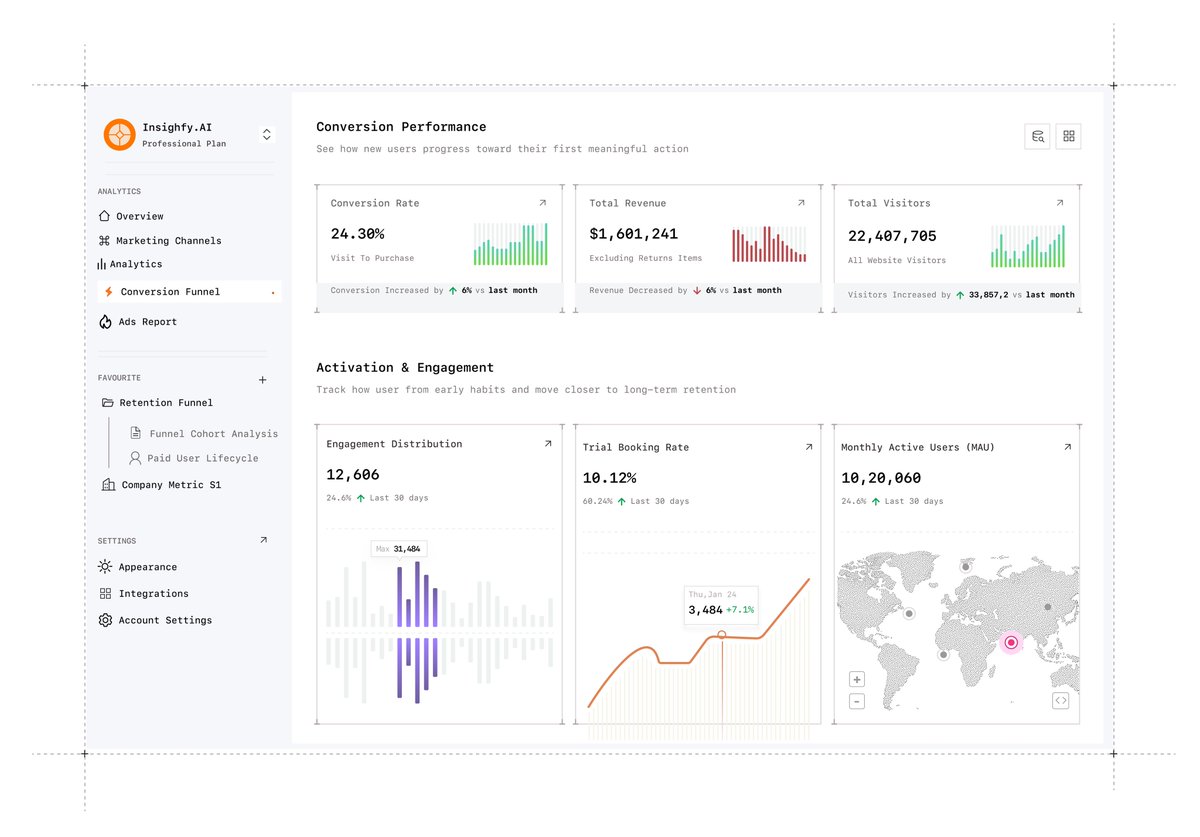Add a new favourite with plus icon
The height and width of the screenshot is (837, 1200).
[x=263, y=380]
